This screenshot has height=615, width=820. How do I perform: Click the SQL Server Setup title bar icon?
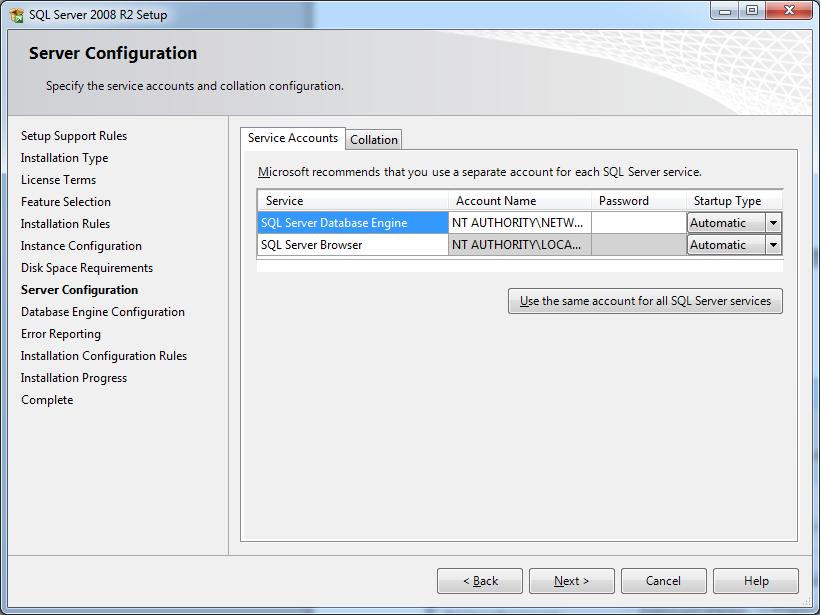tap(16, 15)
